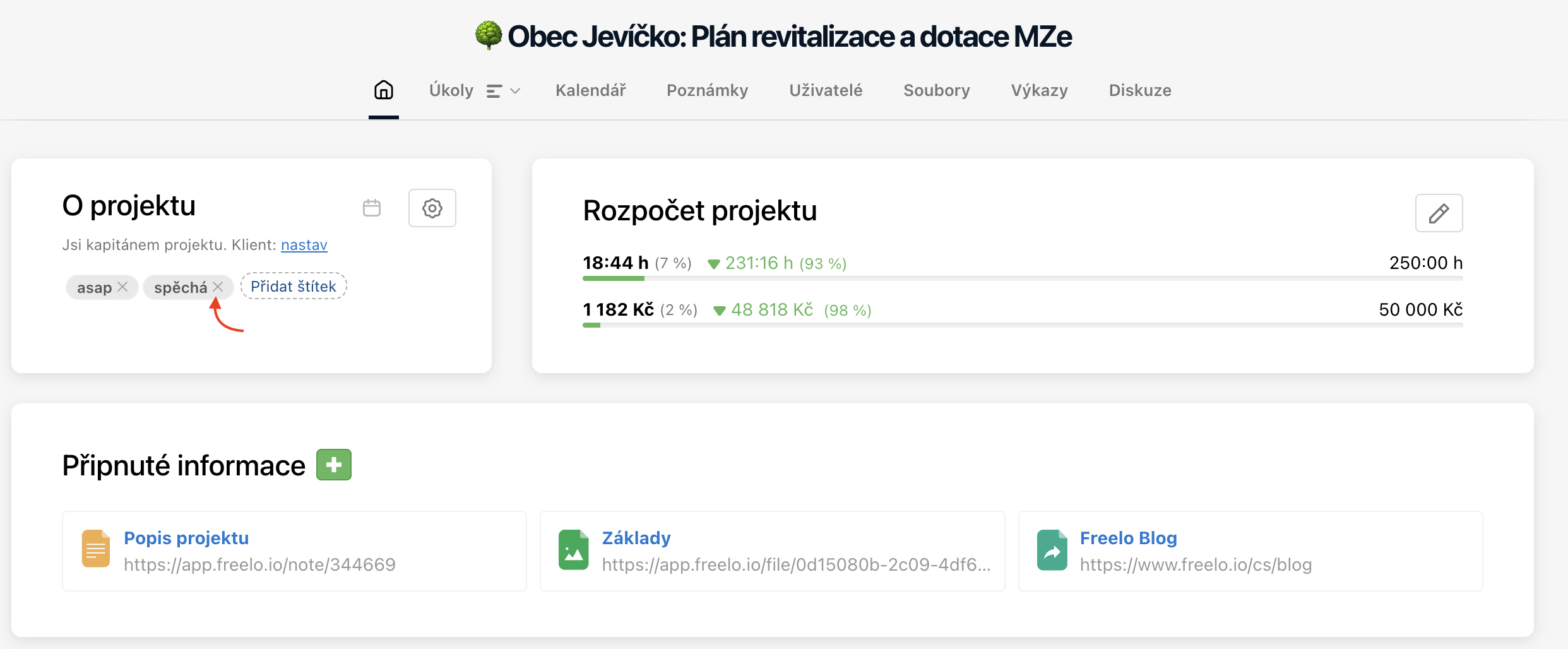Open the Výkazy tab
Screen dimensions: 1568x649
click(x=1040, y=90)
